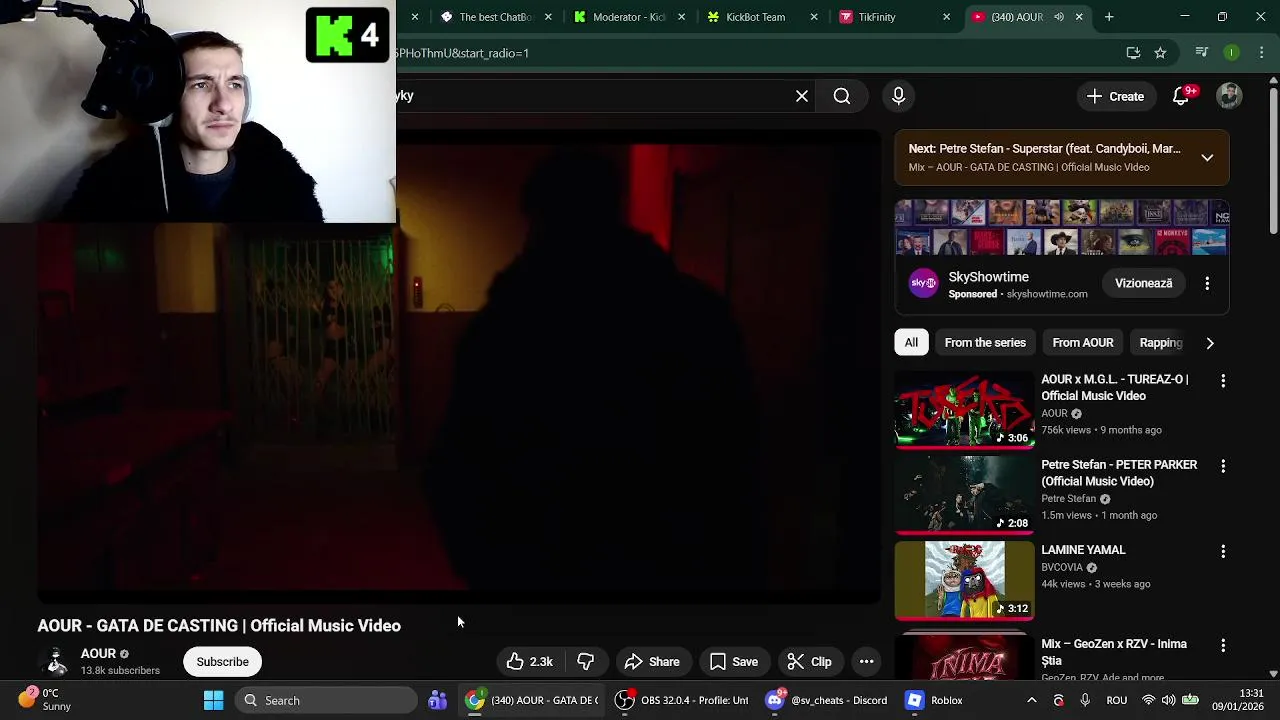Click Vizionează on the SkyShowtime ad
This screenshot has width=1280, height=720.
1143,284
